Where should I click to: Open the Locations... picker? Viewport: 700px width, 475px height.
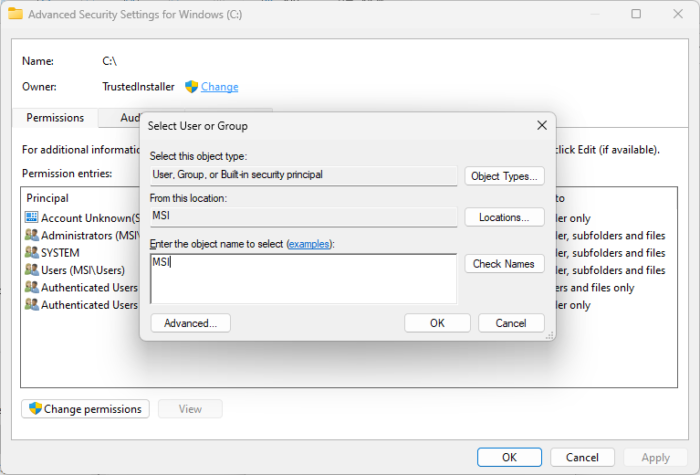click(504, 217)
